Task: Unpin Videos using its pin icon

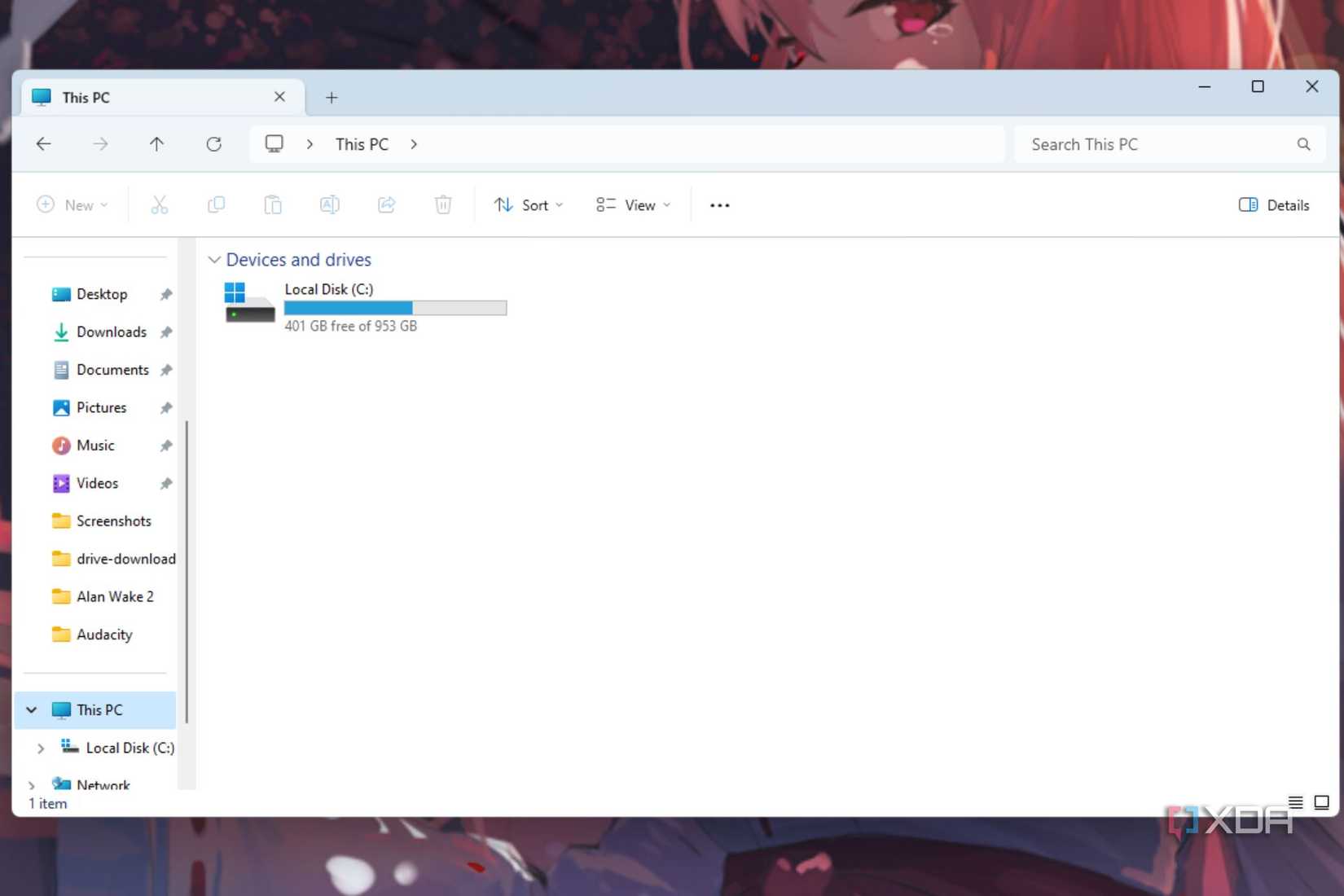Action: [166, 484]
